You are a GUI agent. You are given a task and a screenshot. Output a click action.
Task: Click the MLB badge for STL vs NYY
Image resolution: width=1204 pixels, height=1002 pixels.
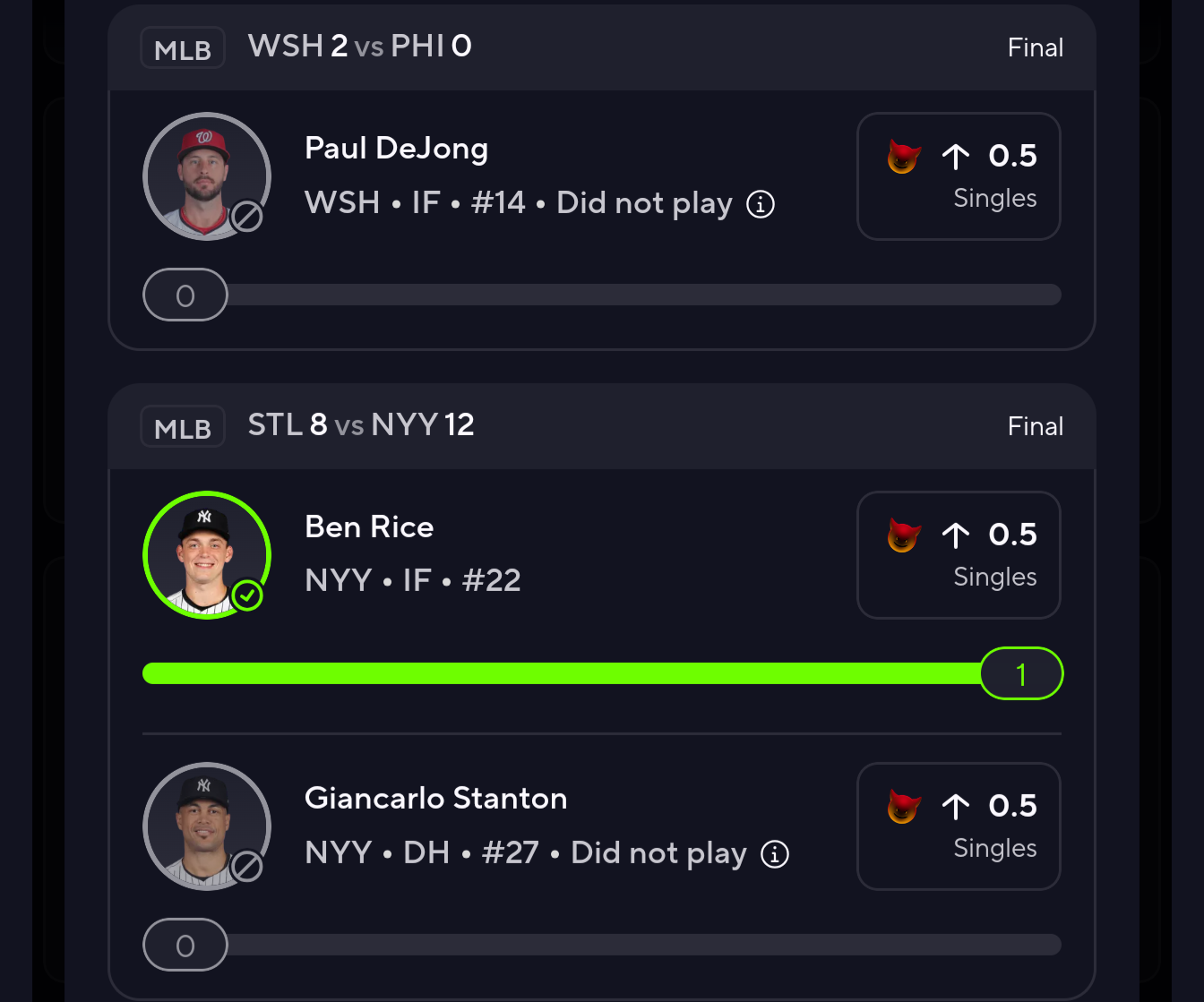point(183,427)
